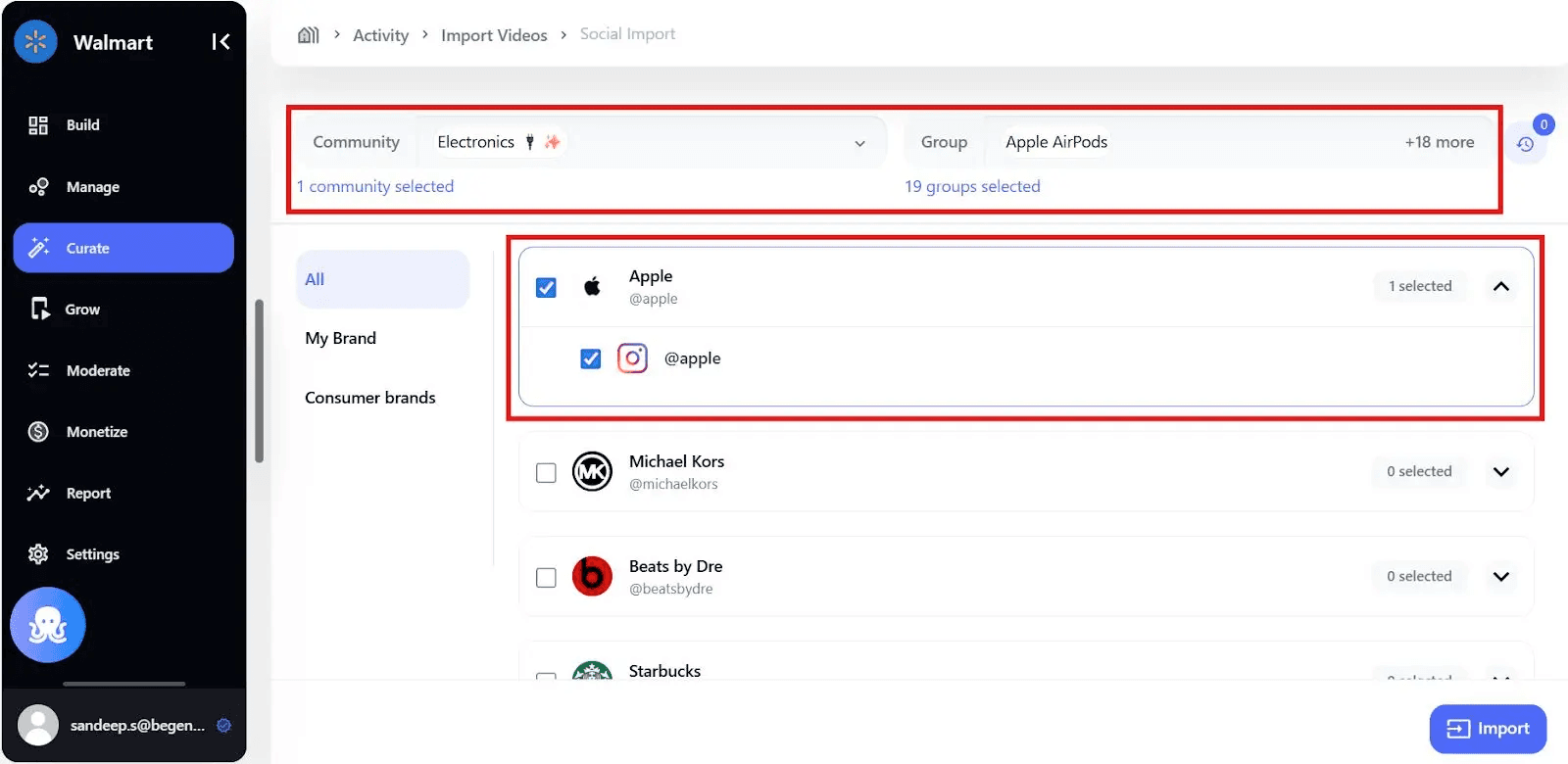Go to home via breadcrumb icon

309,35
